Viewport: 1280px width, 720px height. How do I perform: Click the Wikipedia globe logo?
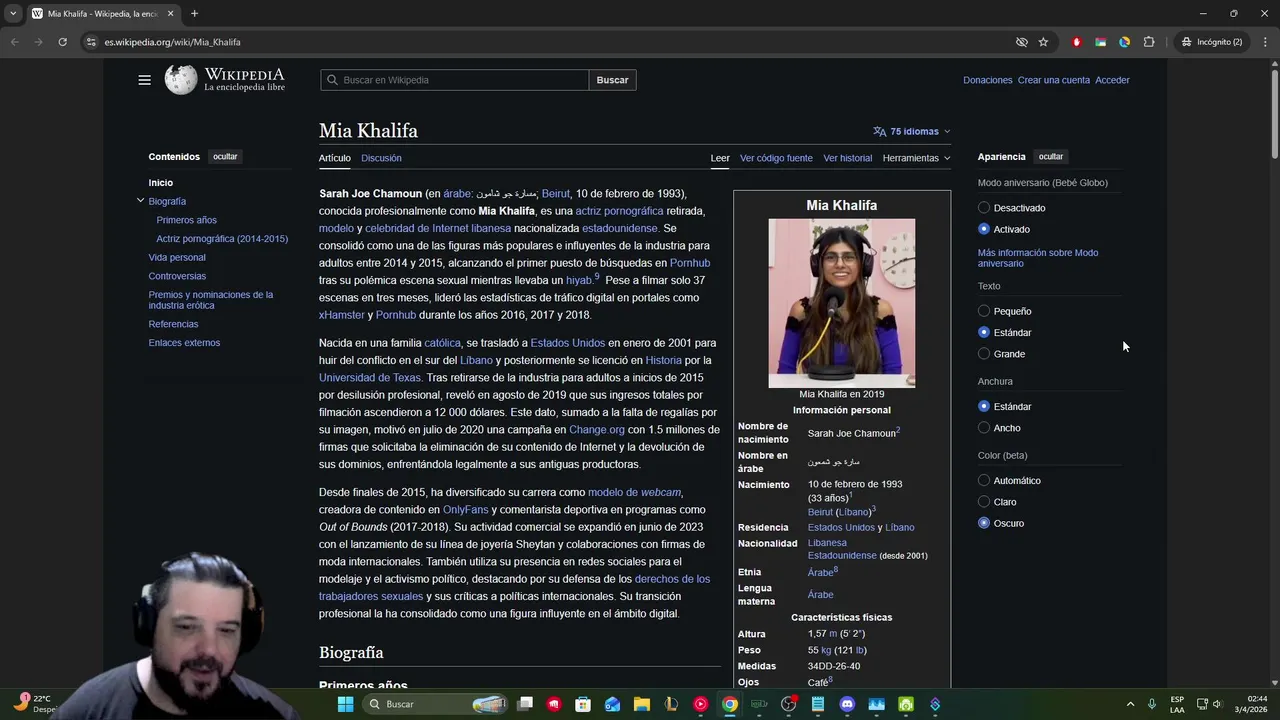click(181, 80)
